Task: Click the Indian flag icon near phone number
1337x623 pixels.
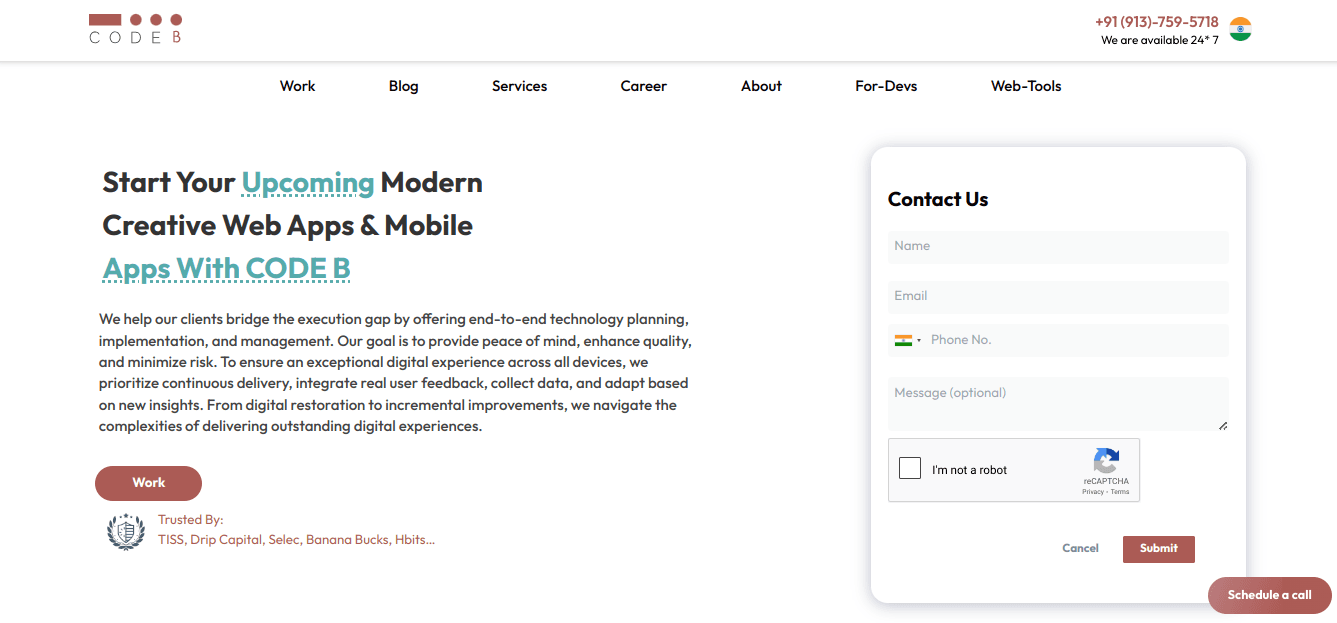Action: click(x=1240, y=29)
